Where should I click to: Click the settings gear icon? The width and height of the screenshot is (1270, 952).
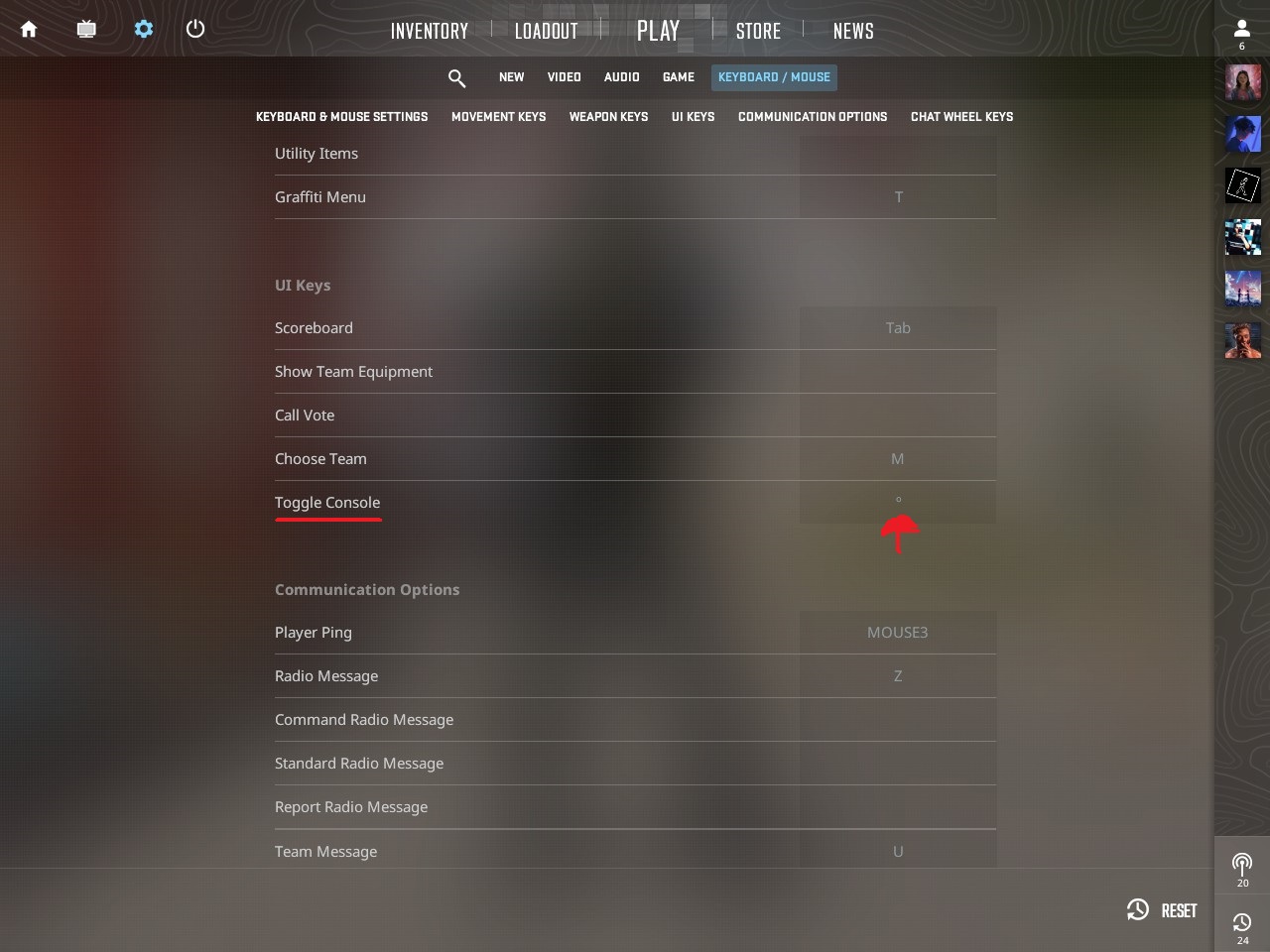[144, 29]
